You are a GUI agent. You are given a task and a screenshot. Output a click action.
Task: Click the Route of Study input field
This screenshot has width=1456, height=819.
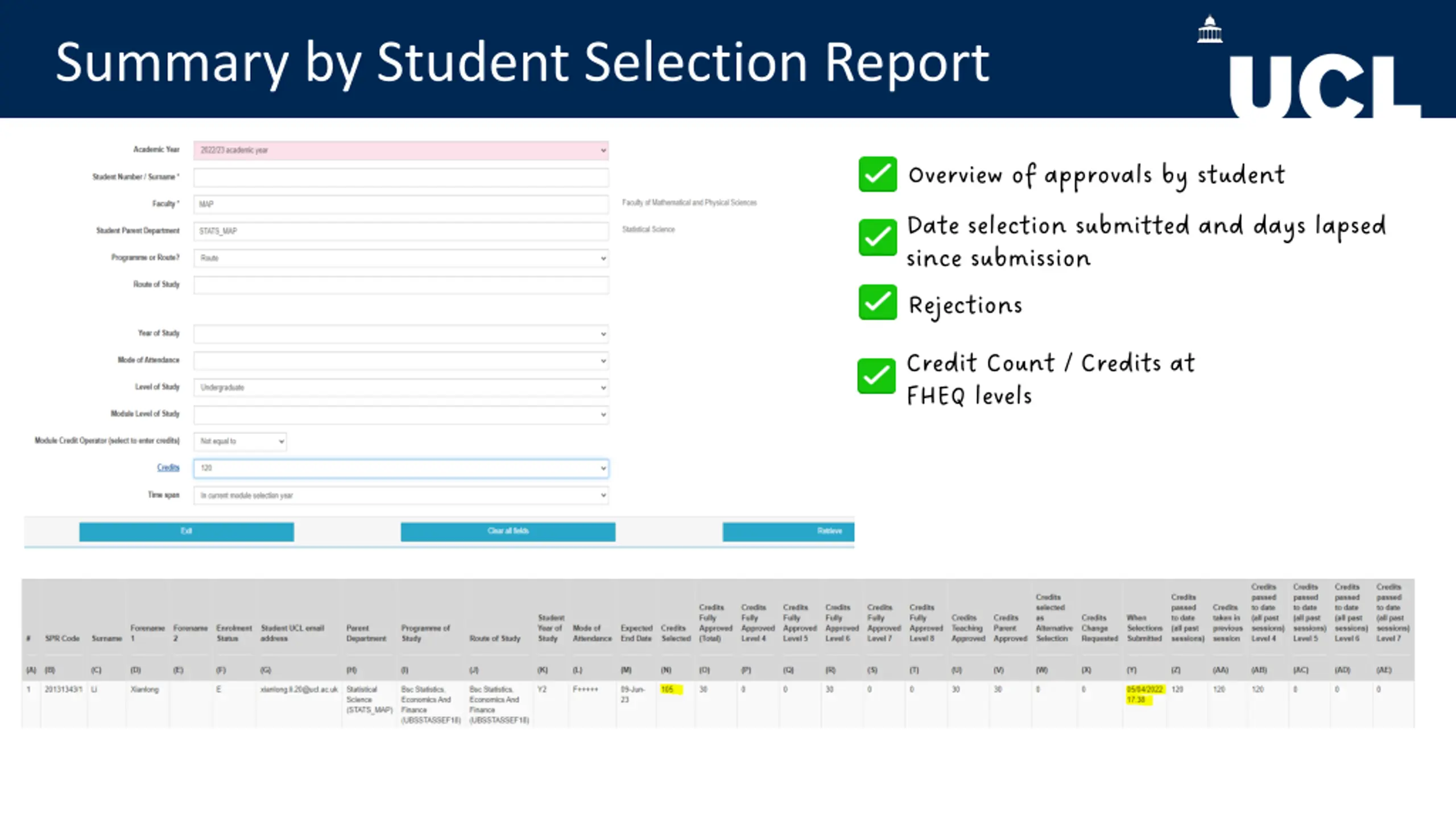click(401, 285)
